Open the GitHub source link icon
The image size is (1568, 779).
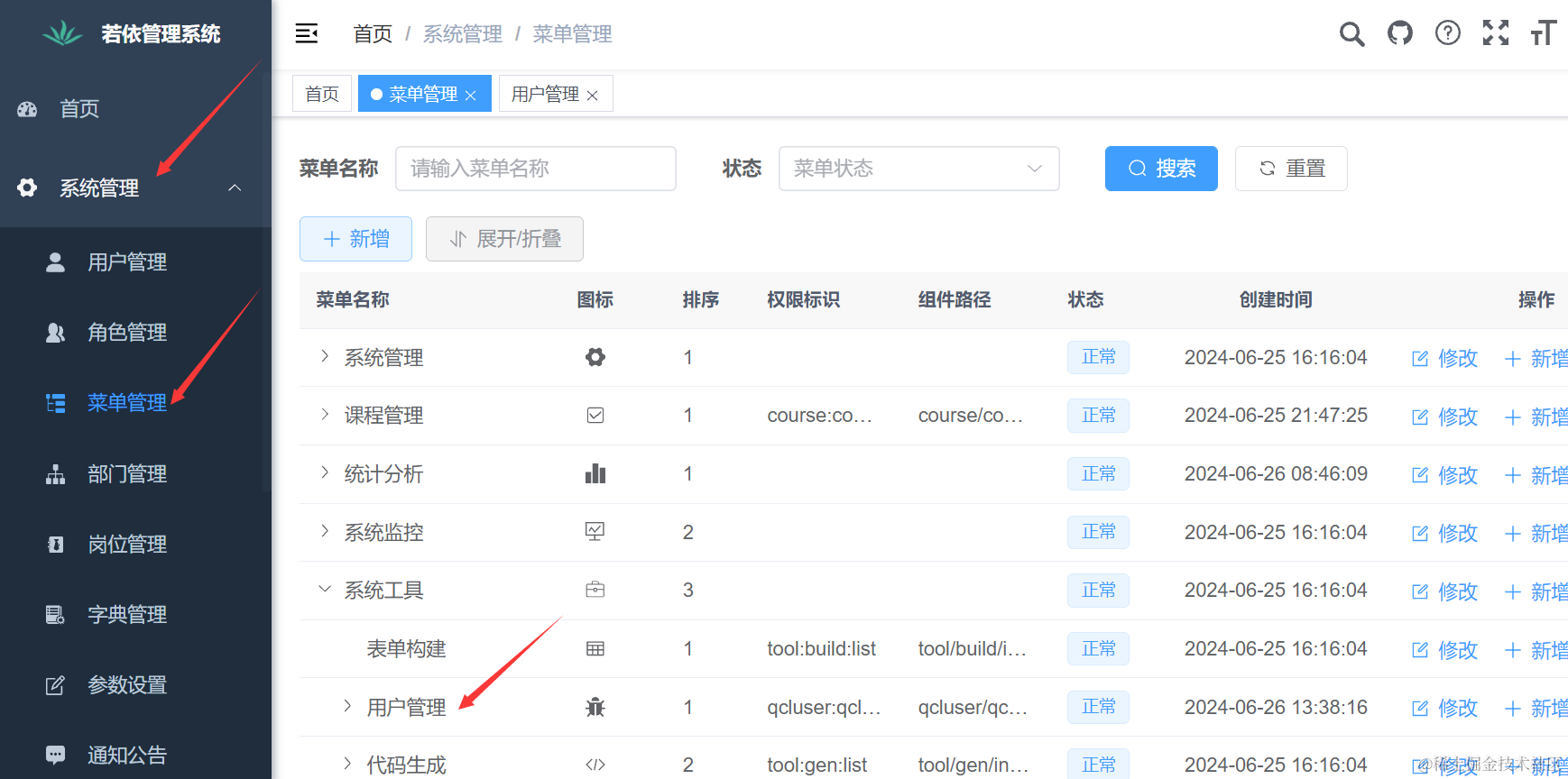pyautogui.click(x=1399, y=34)
